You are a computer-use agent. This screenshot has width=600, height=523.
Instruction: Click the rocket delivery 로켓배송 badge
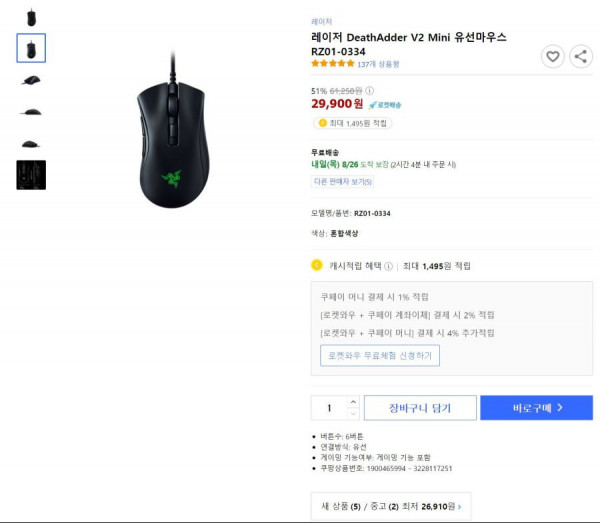pyautogui.click(x=385, y=105)
